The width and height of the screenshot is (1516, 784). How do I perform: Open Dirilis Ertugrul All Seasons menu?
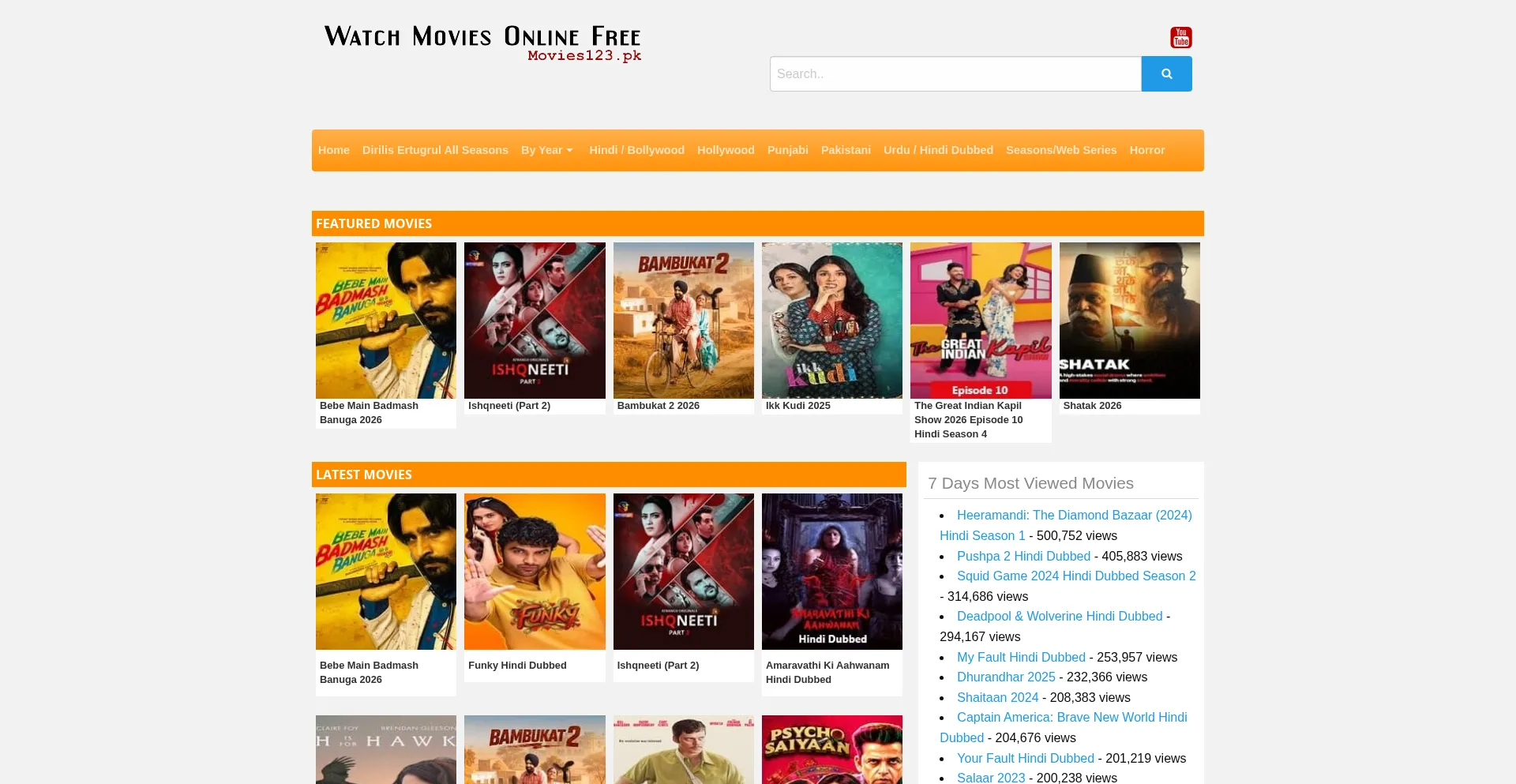pyautogui.click(x=435, y=150)
